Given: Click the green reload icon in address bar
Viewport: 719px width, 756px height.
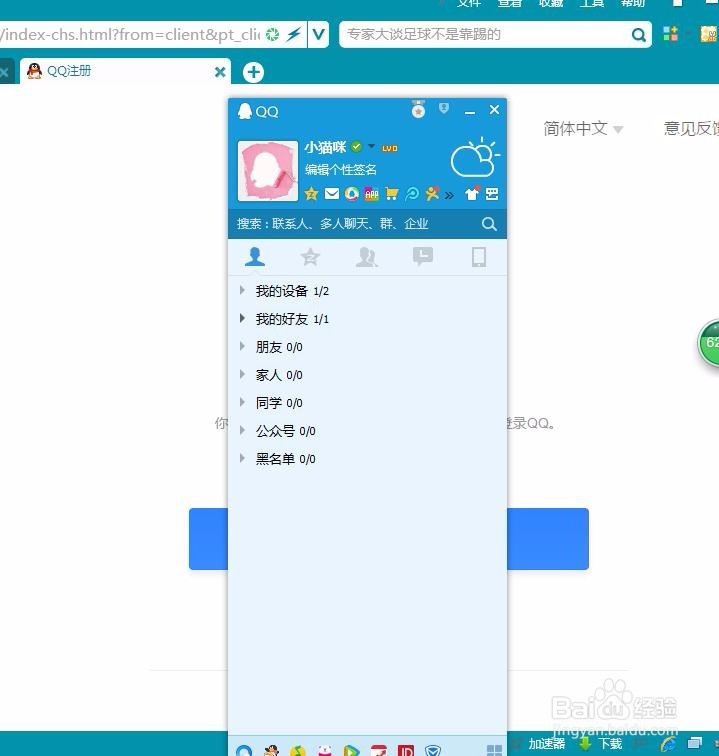Looking at the screenshot, I should (x=272, y=34).
